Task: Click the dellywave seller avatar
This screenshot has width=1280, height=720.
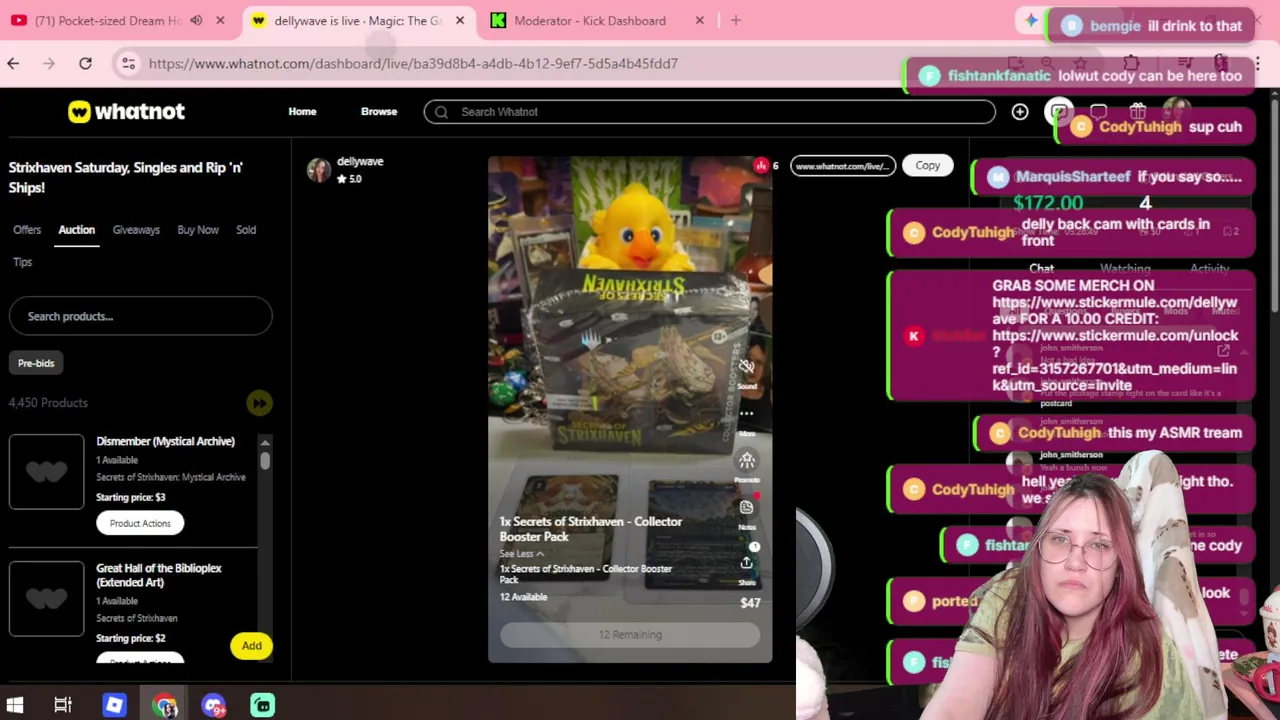Action: coord(319,170)
